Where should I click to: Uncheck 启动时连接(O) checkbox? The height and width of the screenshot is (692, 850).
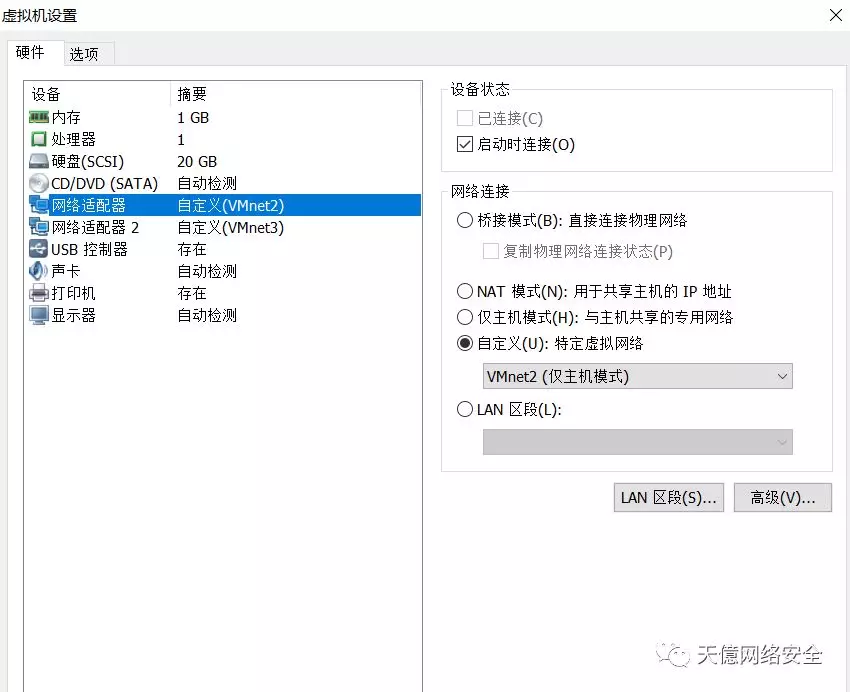(465, 144)
